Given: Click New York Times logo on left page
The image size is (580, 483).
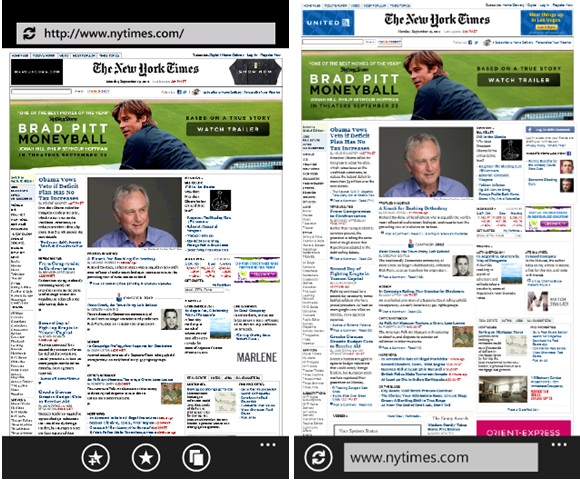Looking at the screenshot, I should click(146, 69).
